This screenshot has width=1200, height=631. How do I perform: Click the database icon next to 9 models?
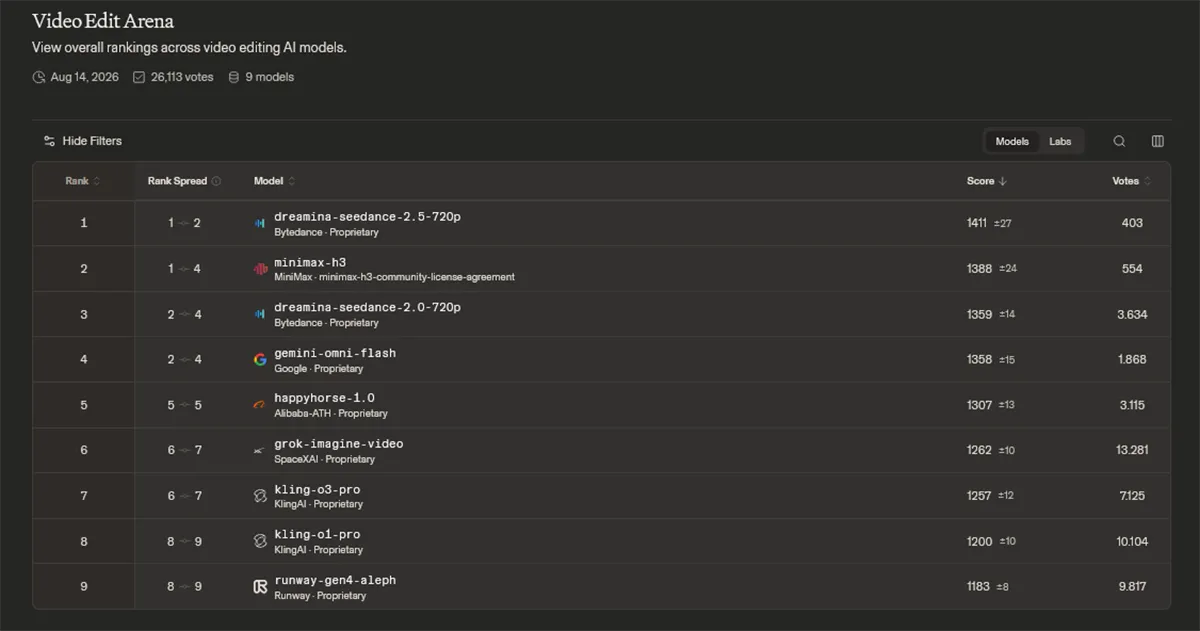coord(234,77)
